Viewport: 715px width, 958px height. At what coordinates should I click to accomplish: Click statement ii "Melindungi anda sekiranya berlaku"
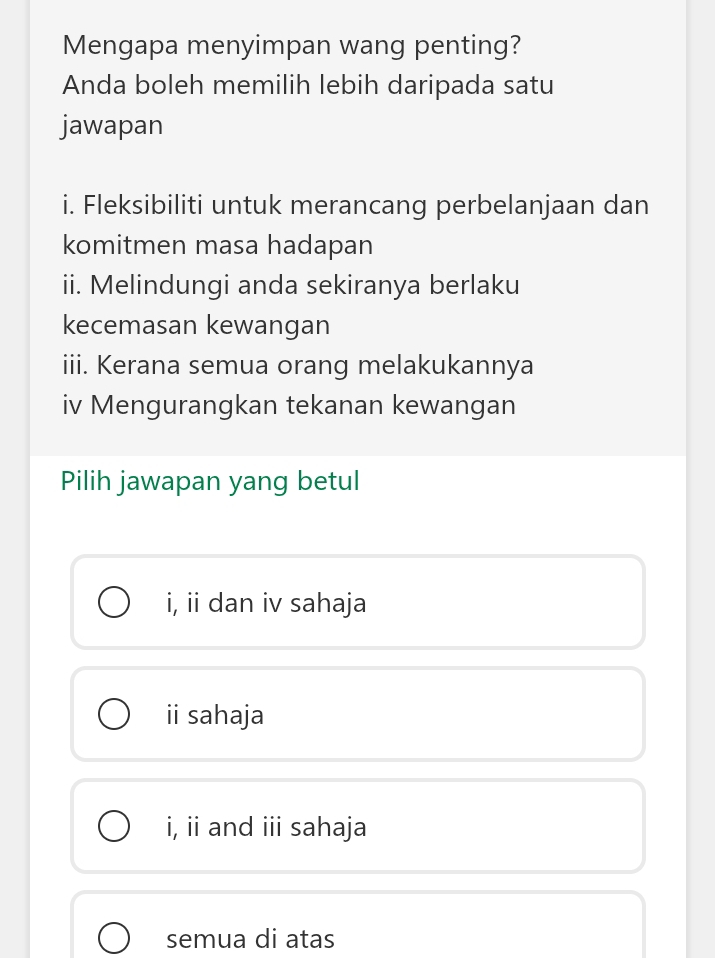click(291, 285)
